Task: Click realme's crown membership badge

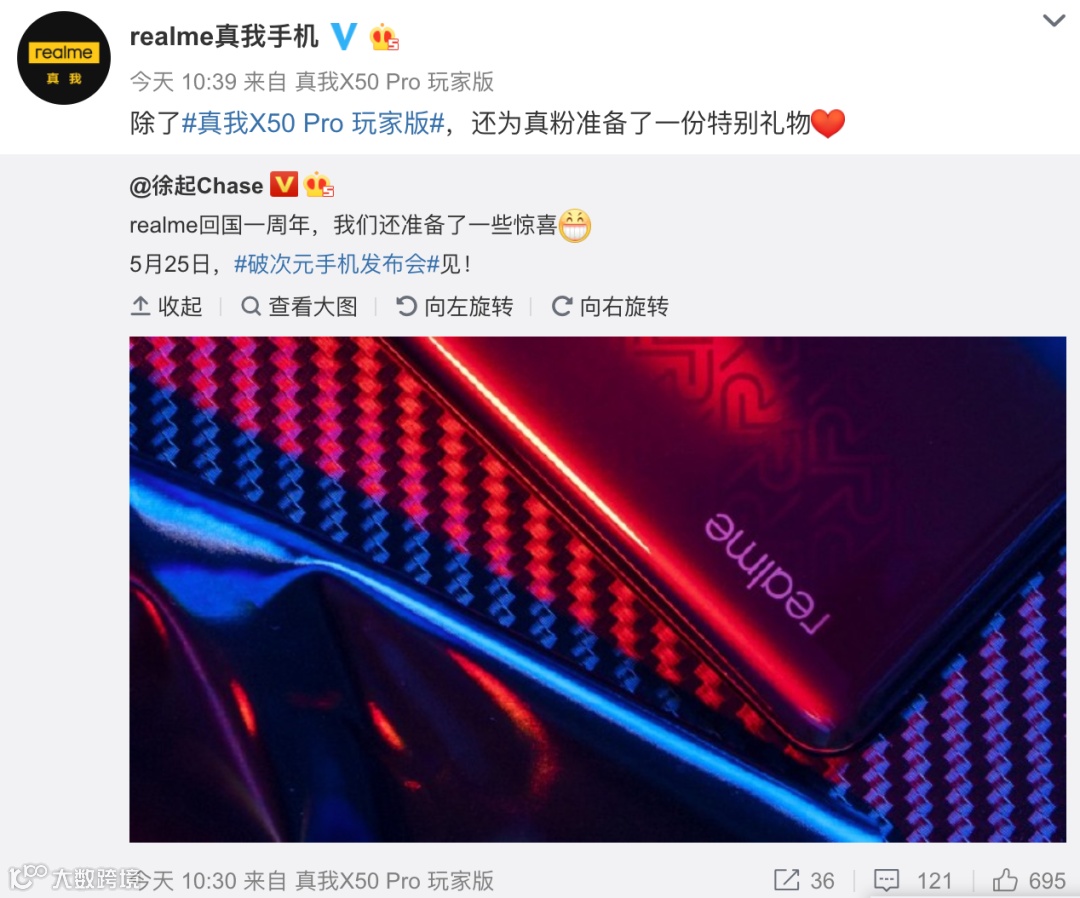Action: pos(384,36)
